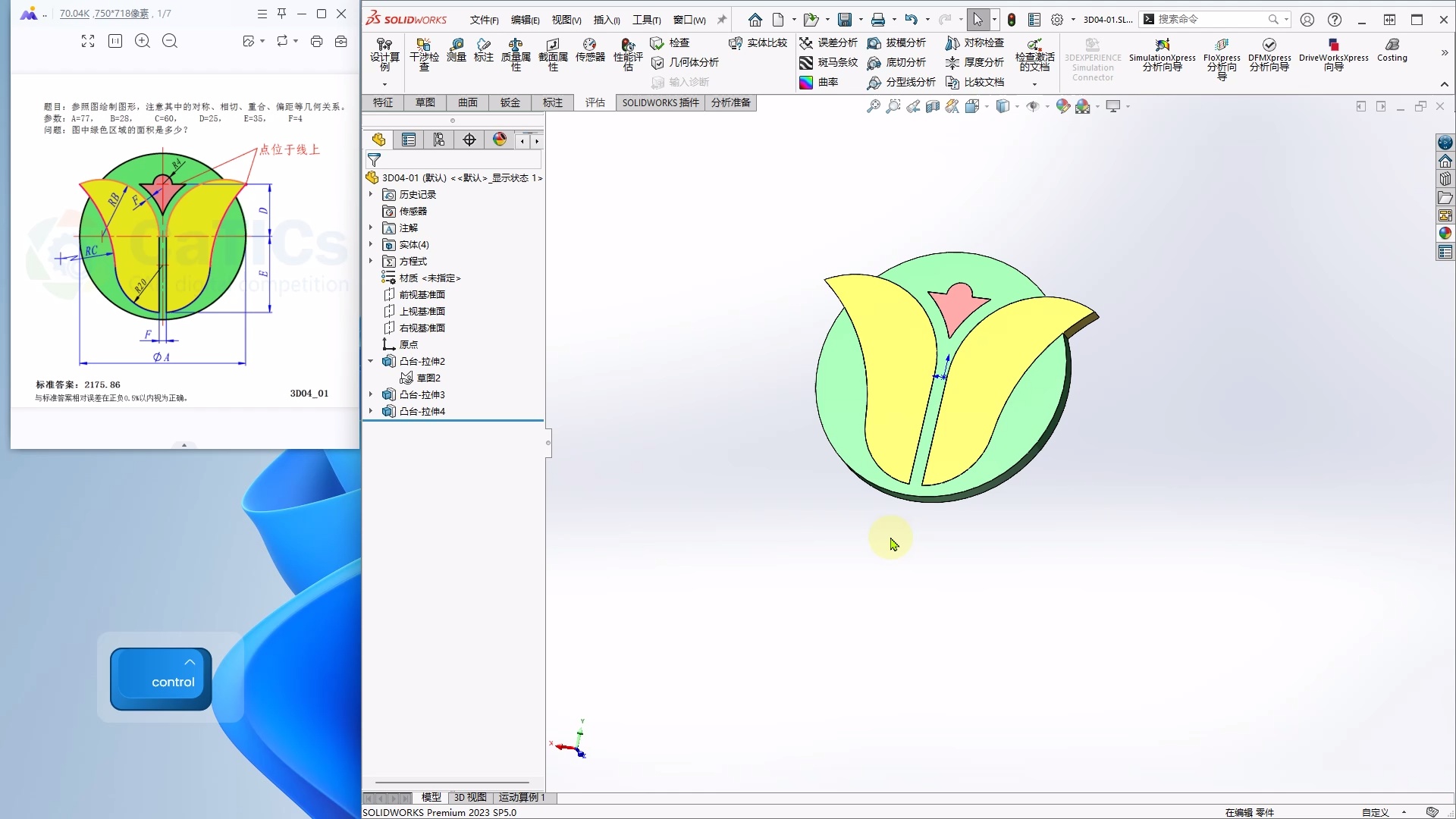
Task: Open Mass Properties (质量属性) tool
Action: tap(516, 53)
